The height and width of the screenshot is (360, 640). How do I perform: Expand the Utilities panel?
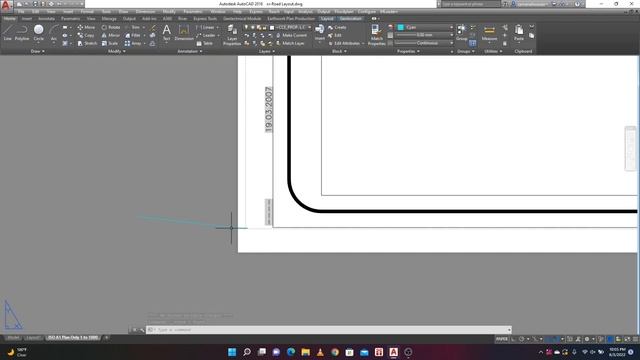[492, 51]
